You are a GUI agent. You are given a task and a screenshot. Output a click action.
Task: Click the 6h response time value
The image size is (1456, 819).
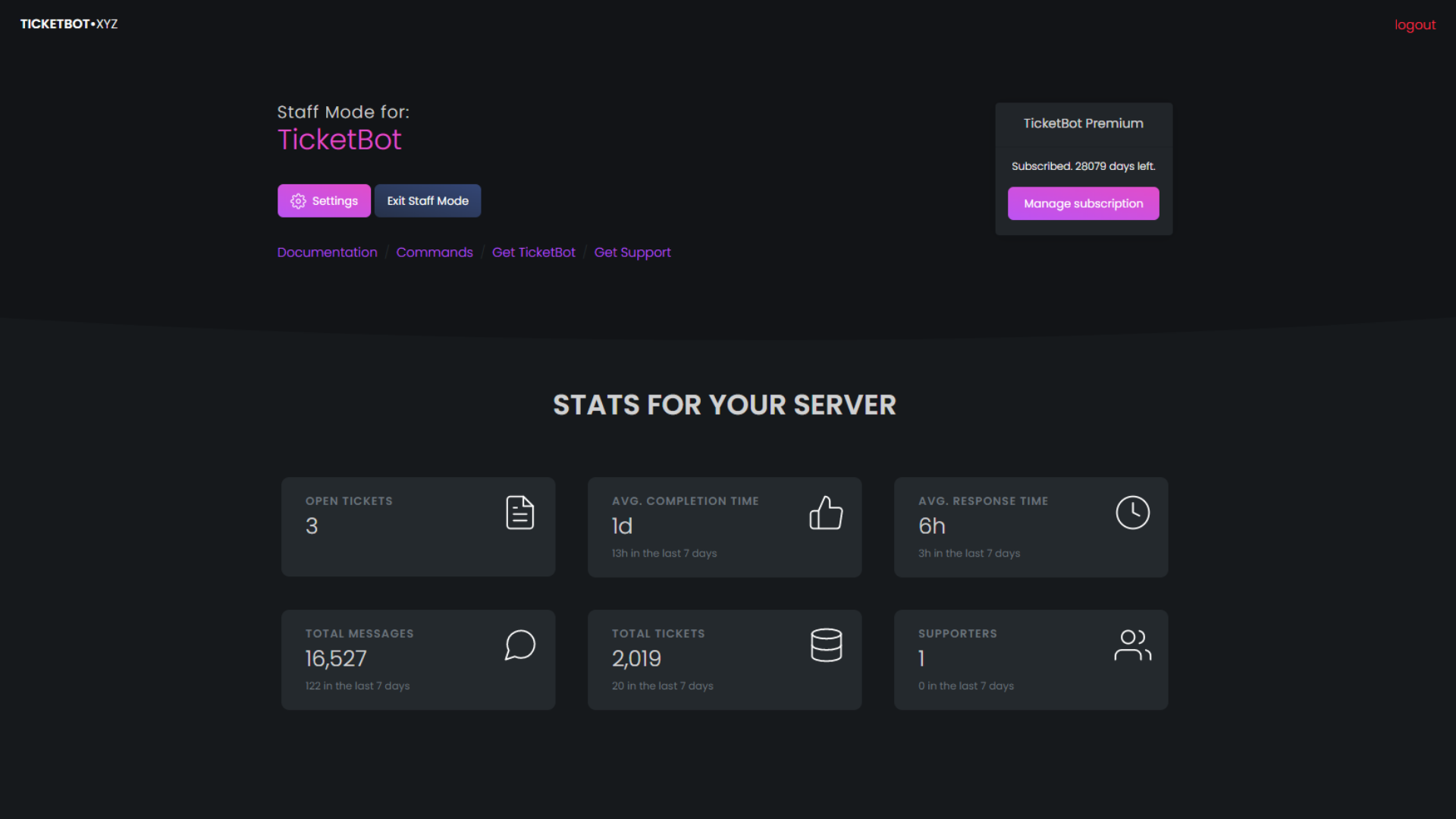[x=932, y=526]
